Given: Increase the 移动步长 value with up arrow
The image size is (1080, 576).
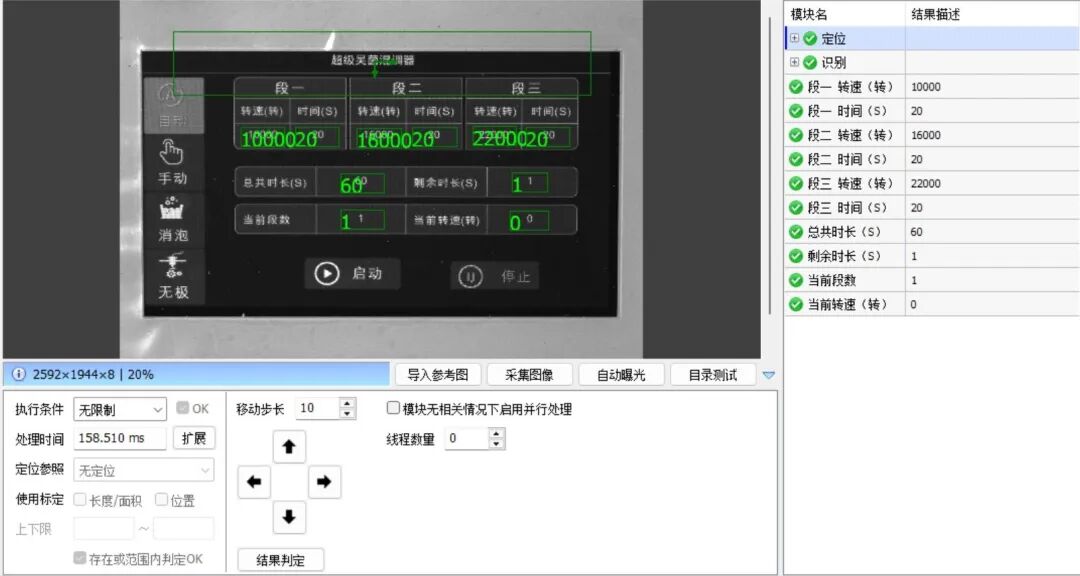Looking at the screenshot, I should (348, 404).
